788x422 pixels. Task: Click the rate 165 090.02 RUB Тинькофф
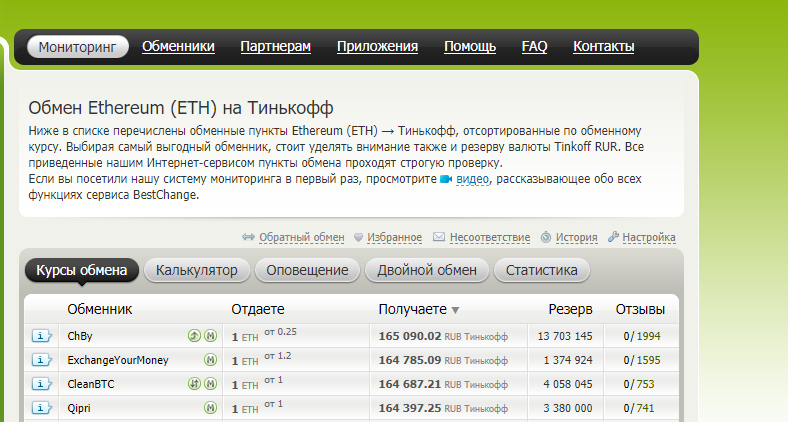click(x=443, y=336)
